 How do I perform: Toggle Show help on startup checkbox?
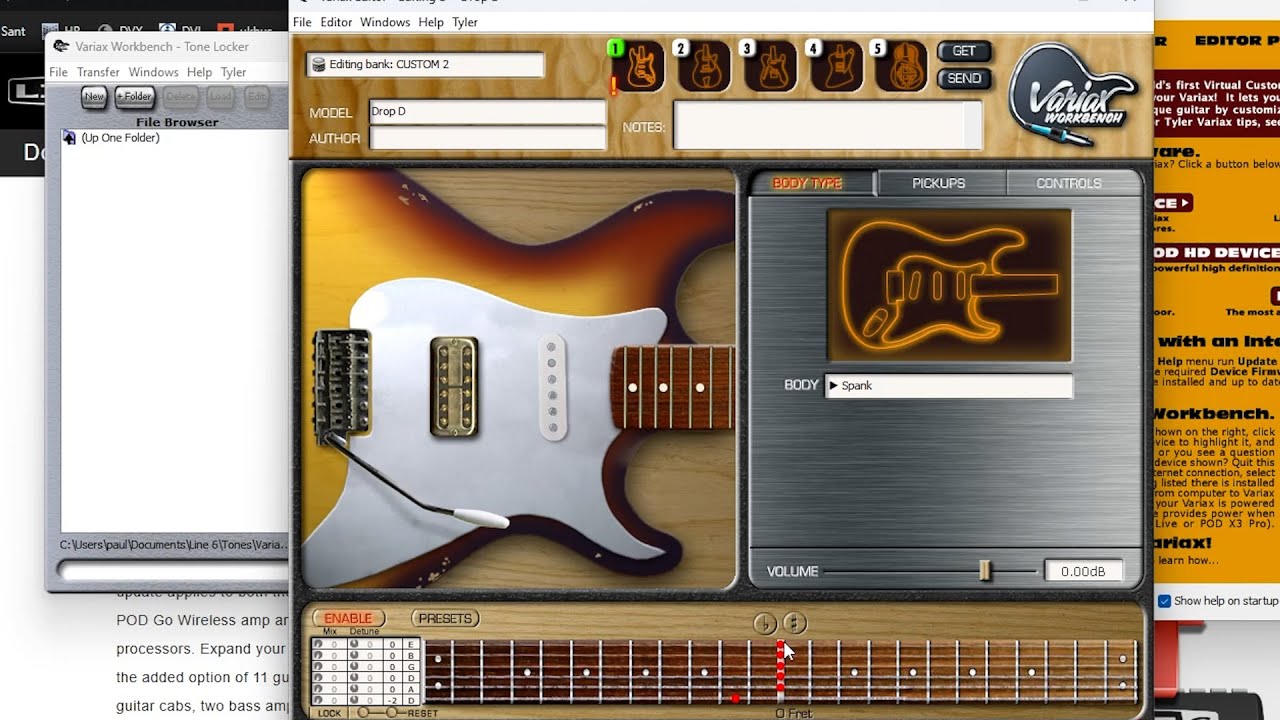pos(1164,601)
